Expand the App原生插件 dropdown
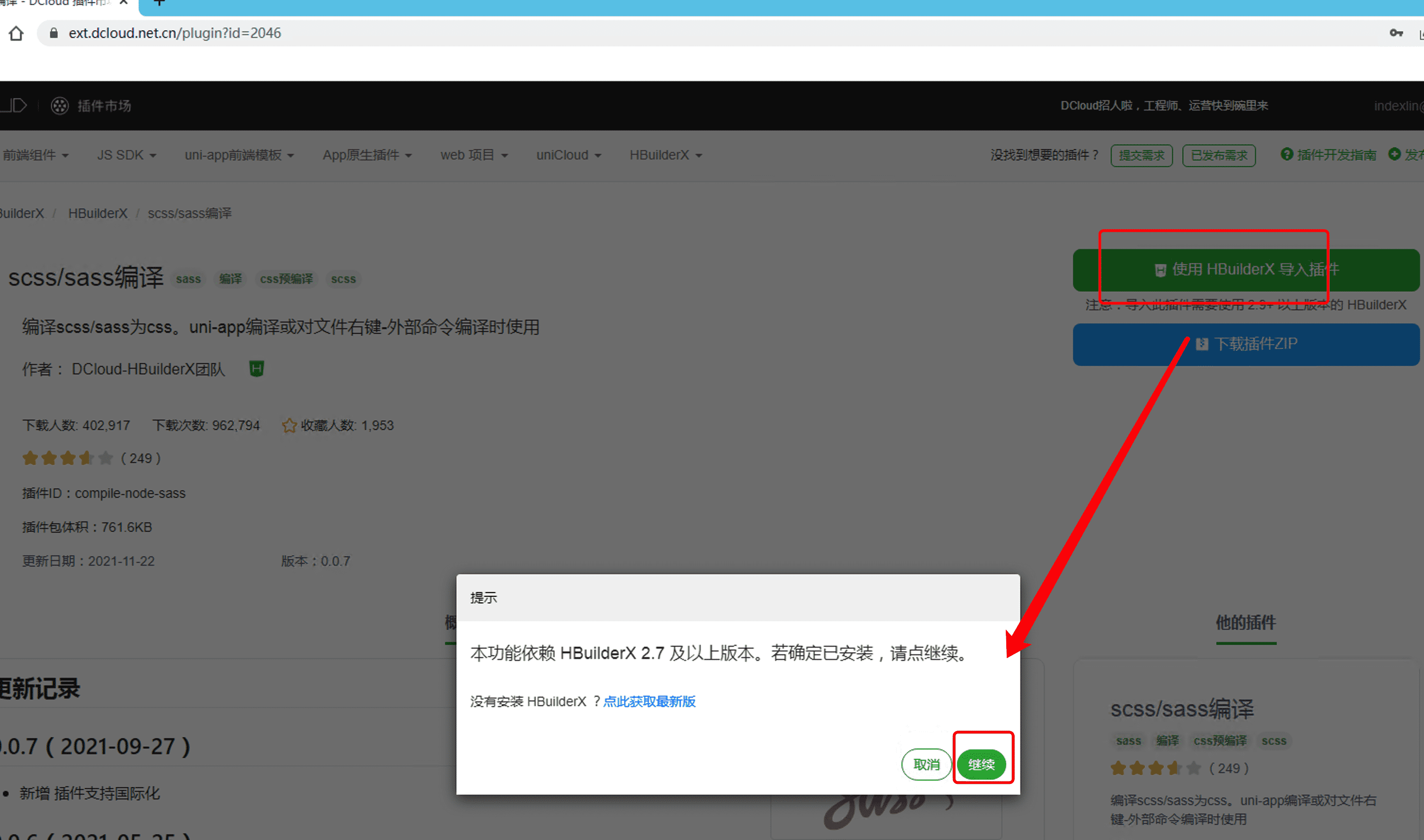The image size is (1424, 840). tap(367, 155)
